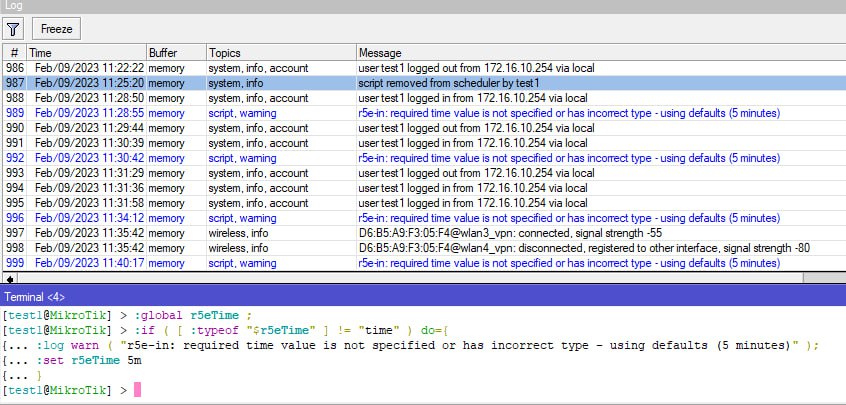846x405 pixels.
Task: Click the Buffer column header
Action: click(176, 53)
